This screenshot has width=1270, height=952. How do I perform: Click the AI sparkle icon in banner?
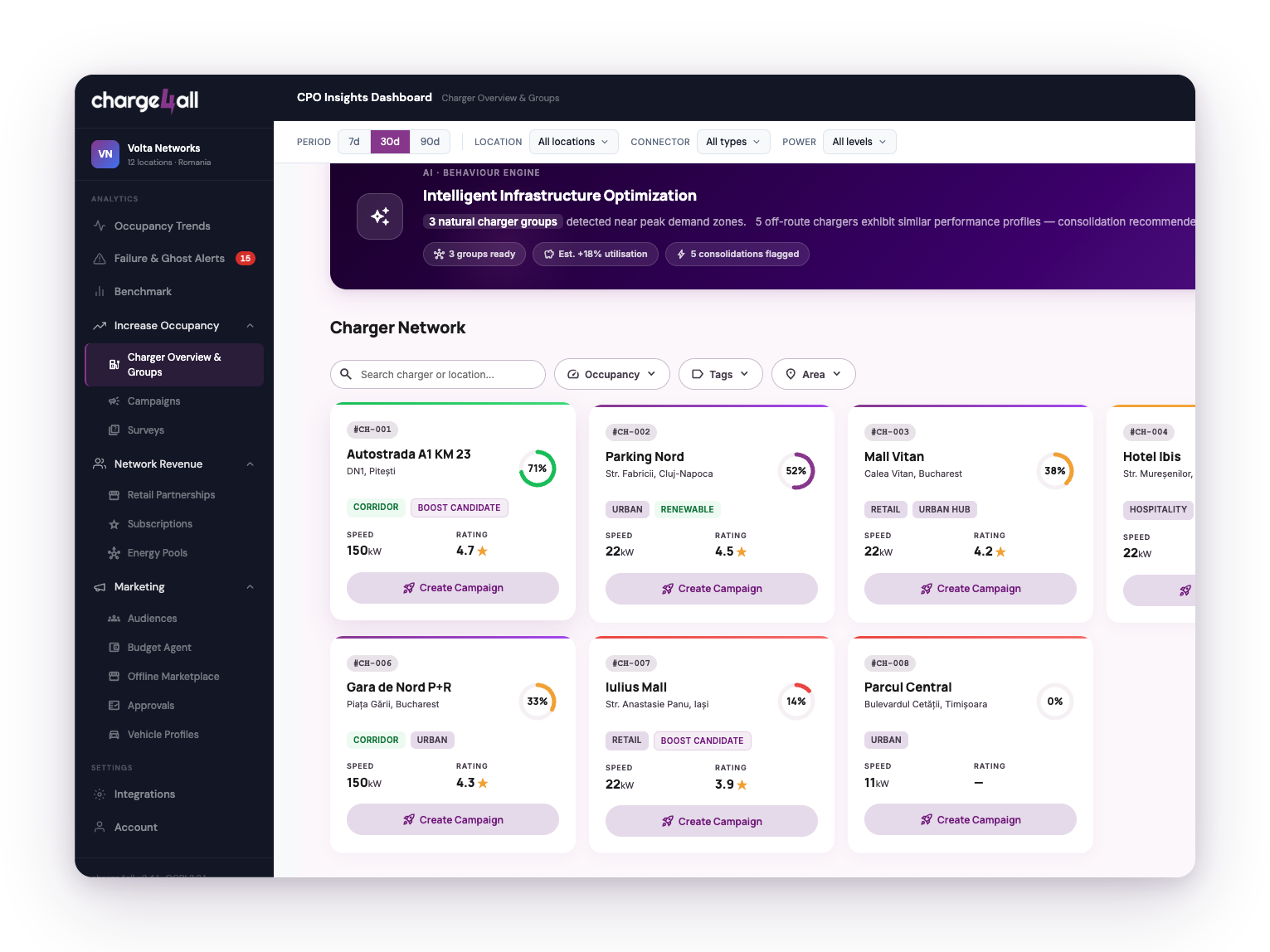pyautogui.click(x=380, y=216)
